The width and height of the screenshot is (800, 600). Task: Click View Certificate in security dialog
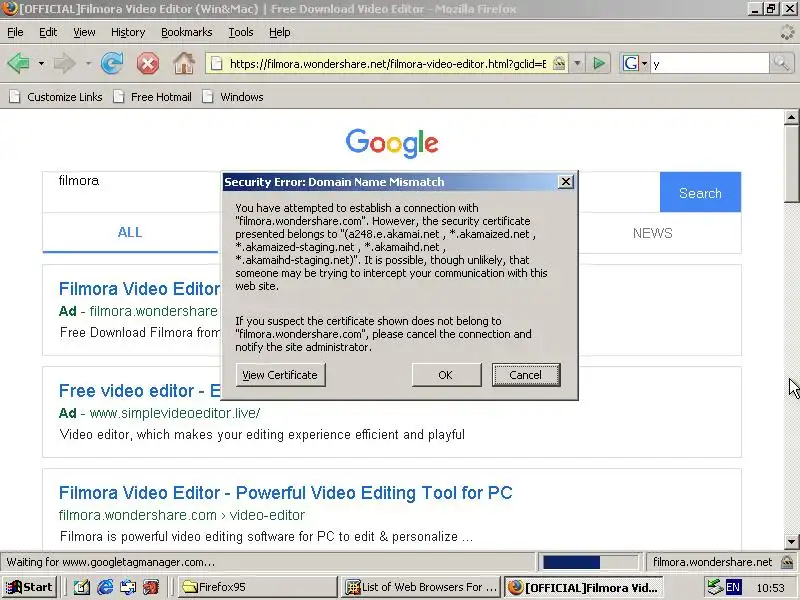280,375
